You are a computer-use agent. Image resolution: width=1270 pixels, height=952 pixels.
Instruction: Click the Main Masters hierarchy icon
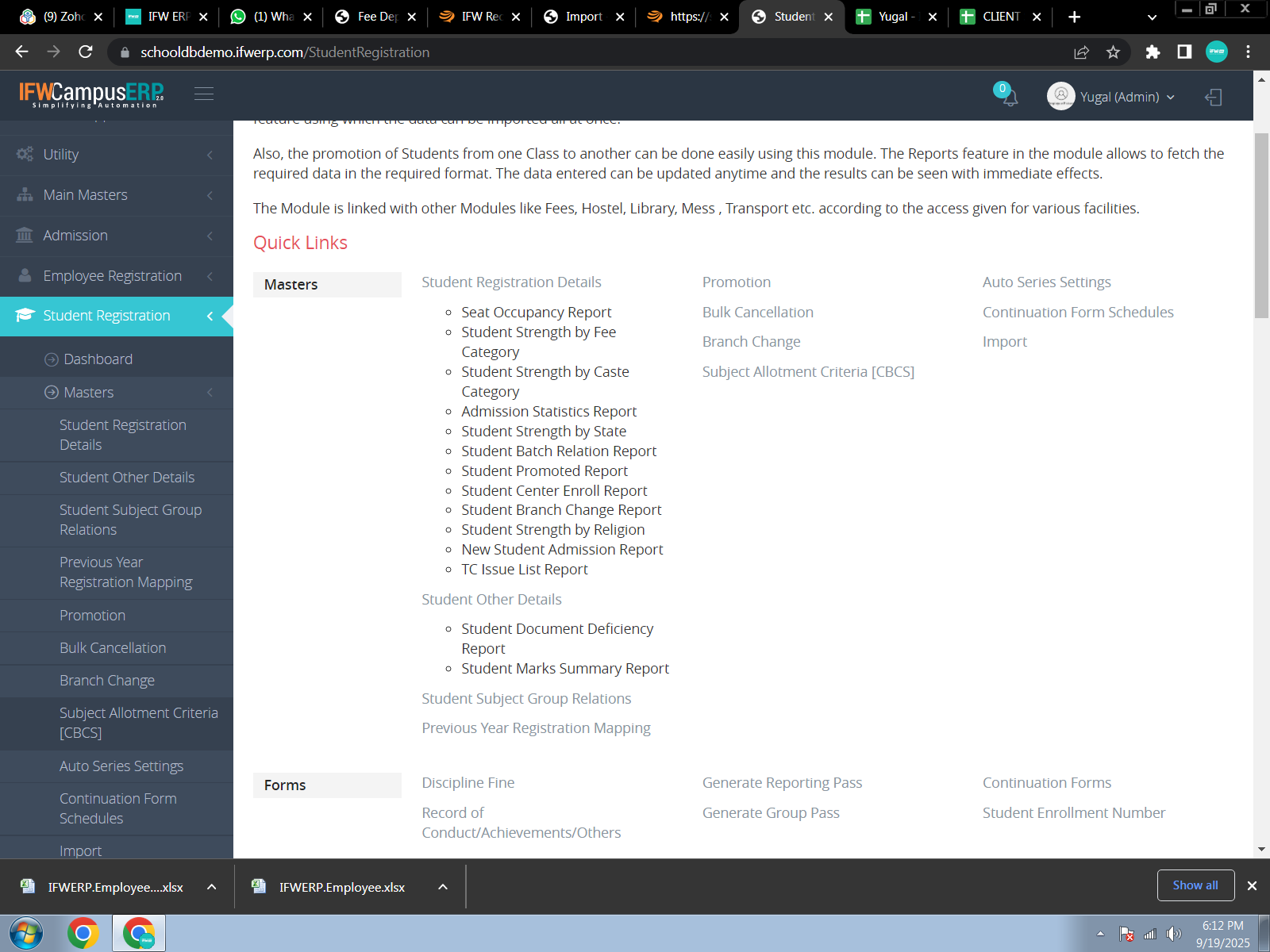(x=25, y=194)
